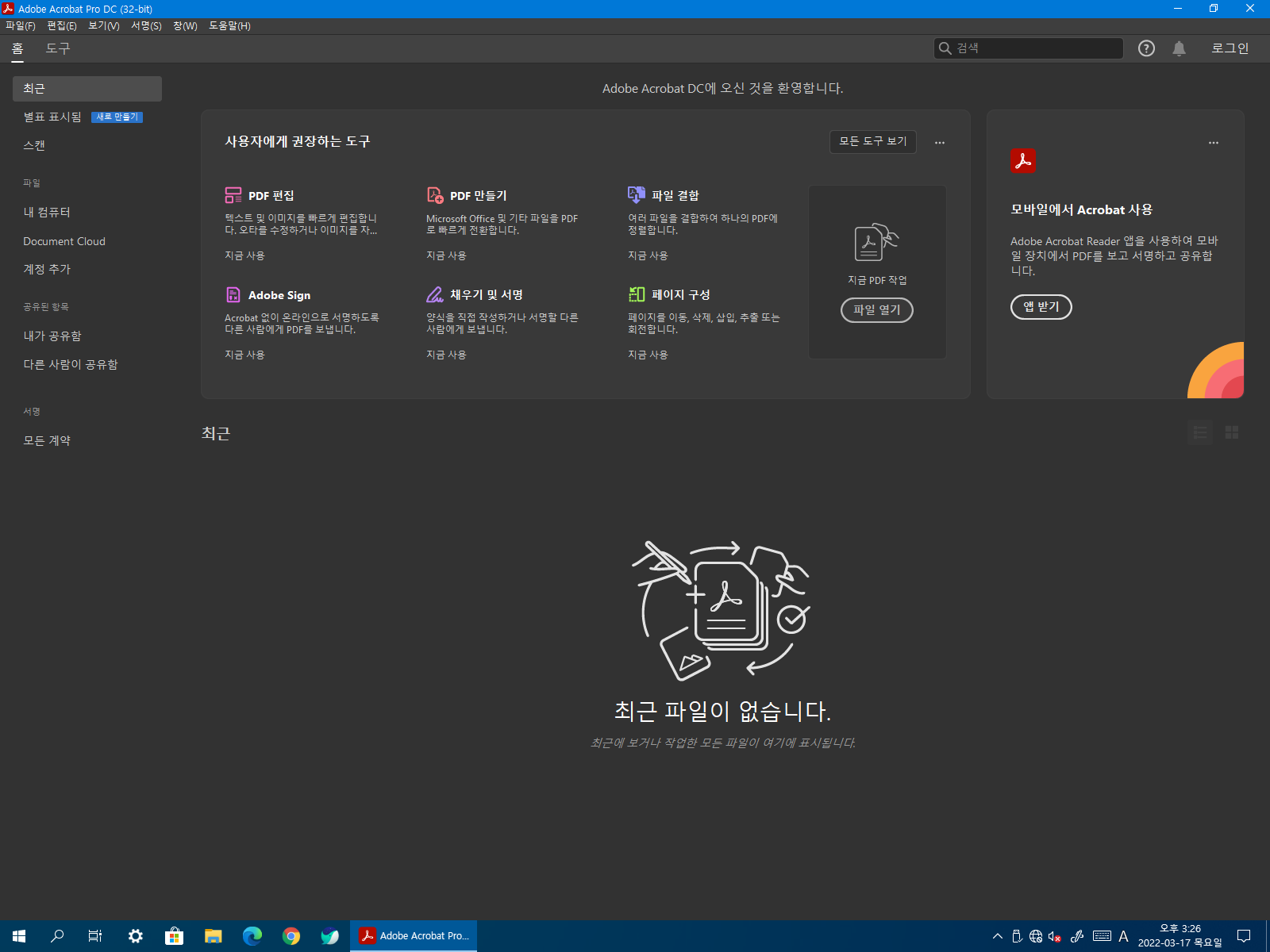Open the Windows action center icon
The image size is (1270, 952).
[1244, 936]
